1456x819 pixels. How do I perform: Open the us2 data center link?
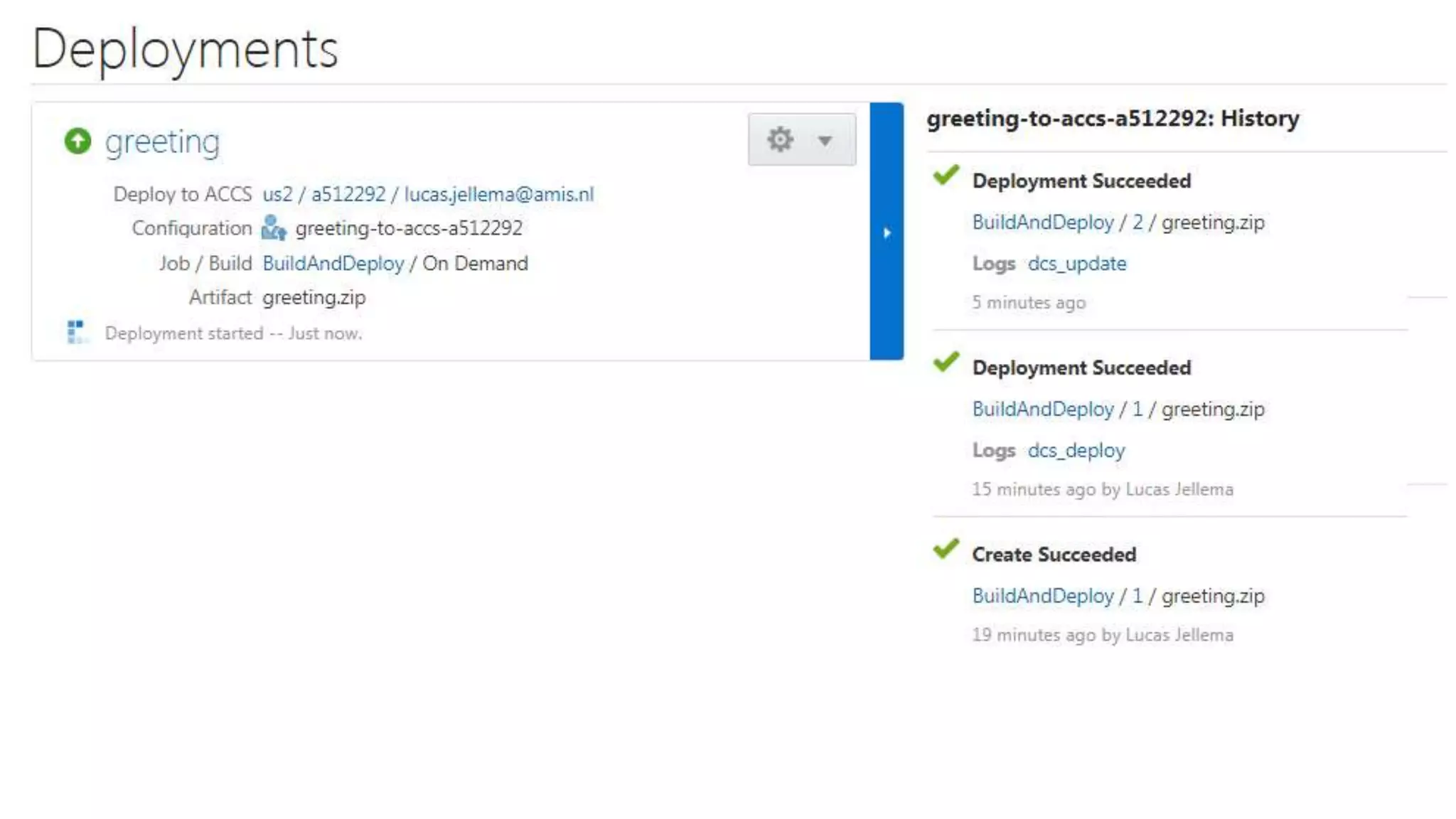click(x=277, y=194)
